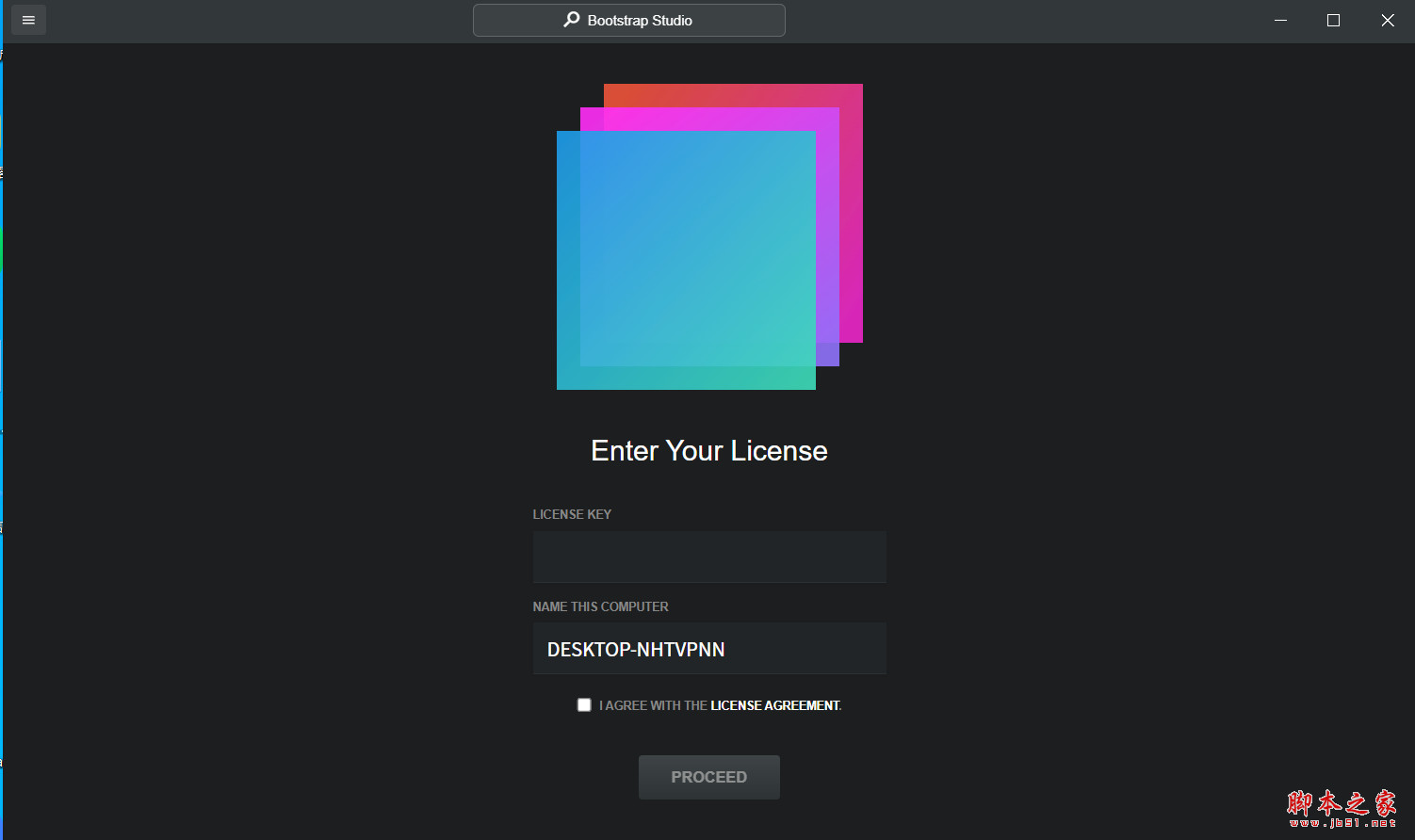The image size is (1415, 840).
Task: Expand the app menu via the top-left button
Action: click(x=28, y=19)
